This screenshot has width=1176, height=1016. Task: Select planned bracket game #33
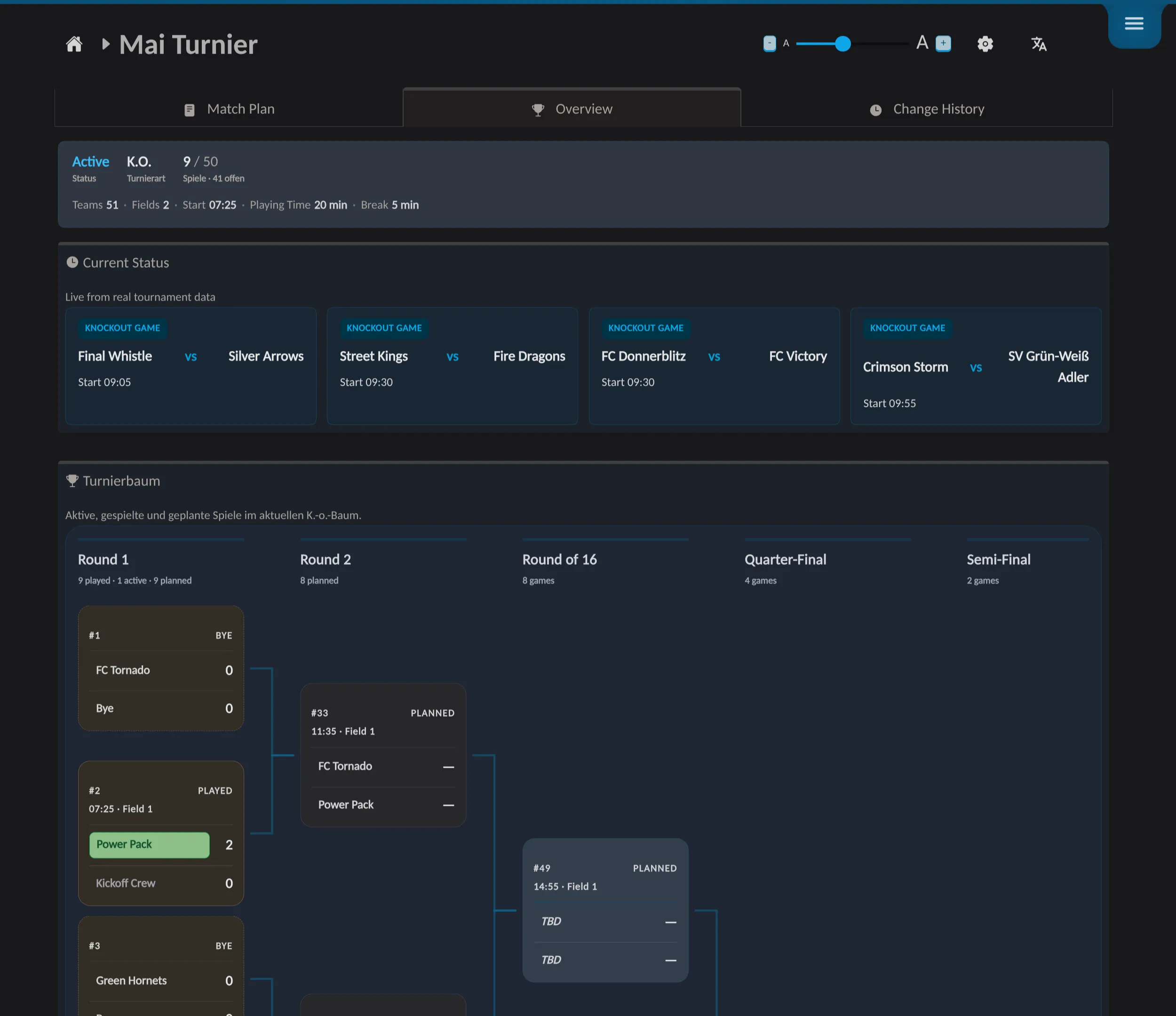383,755
